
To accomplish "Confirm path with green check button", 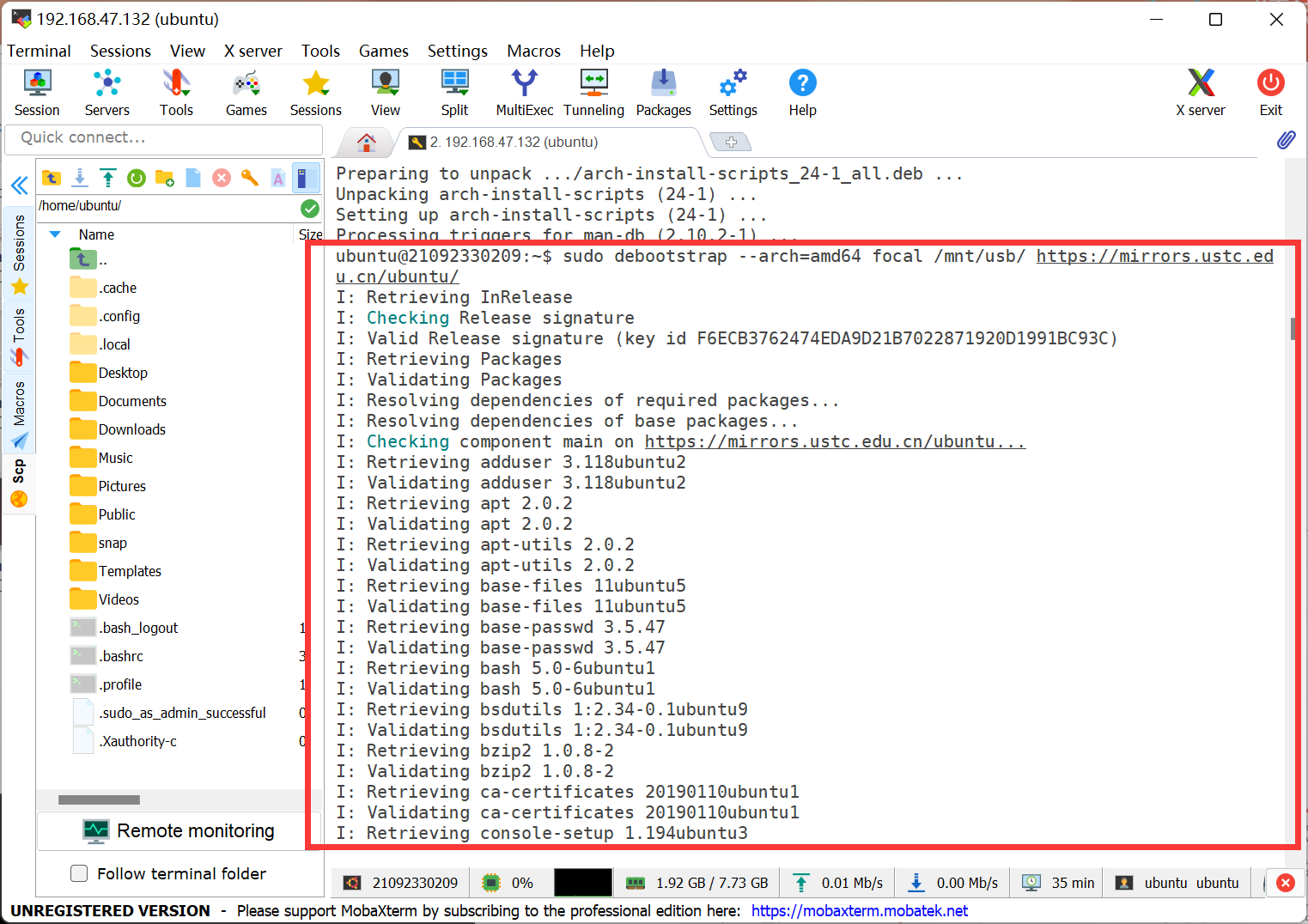I will [x=310, y=208].
